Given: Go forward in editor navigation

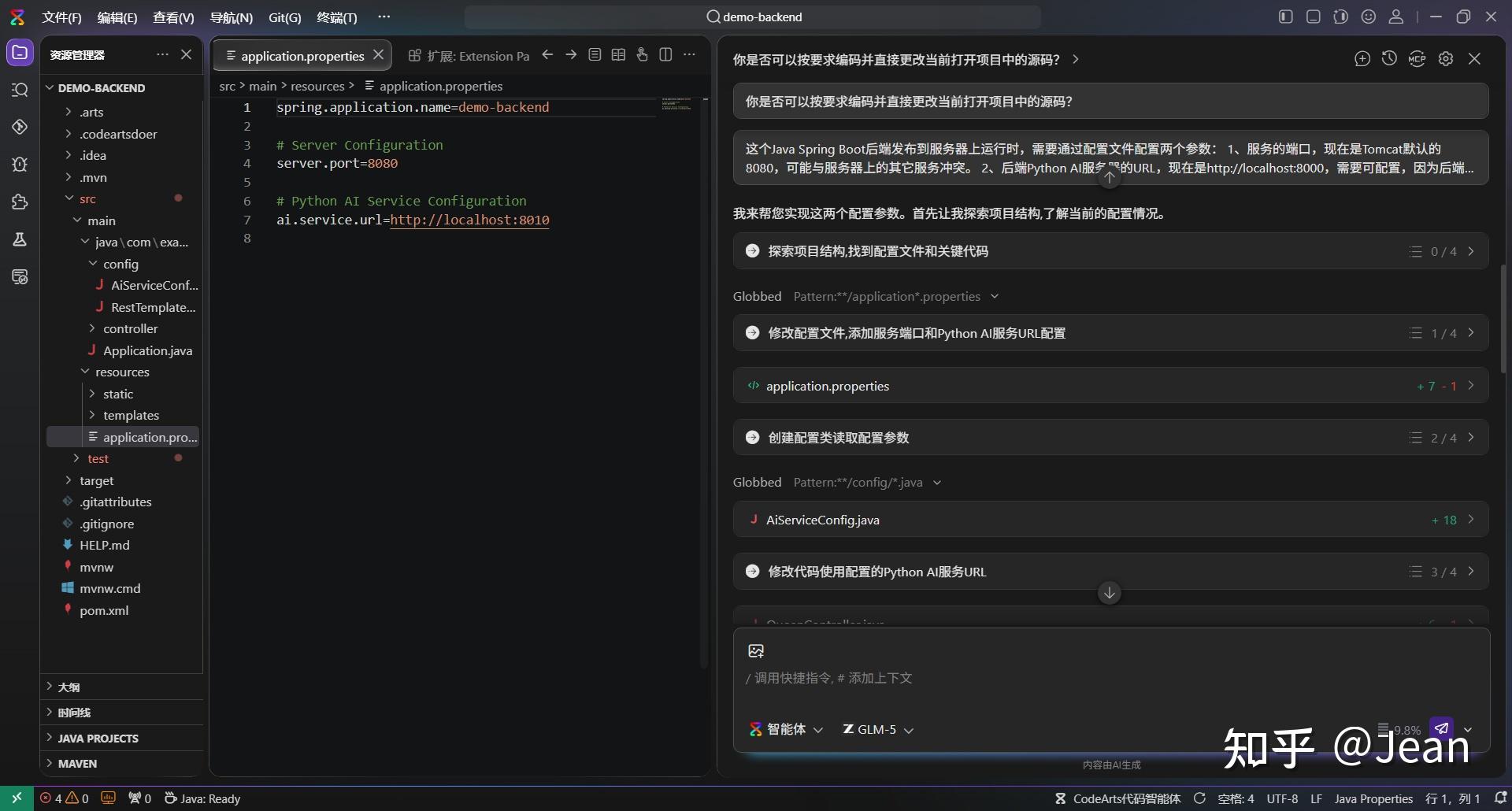Looking at the screenshot, I should pos(571,55).
